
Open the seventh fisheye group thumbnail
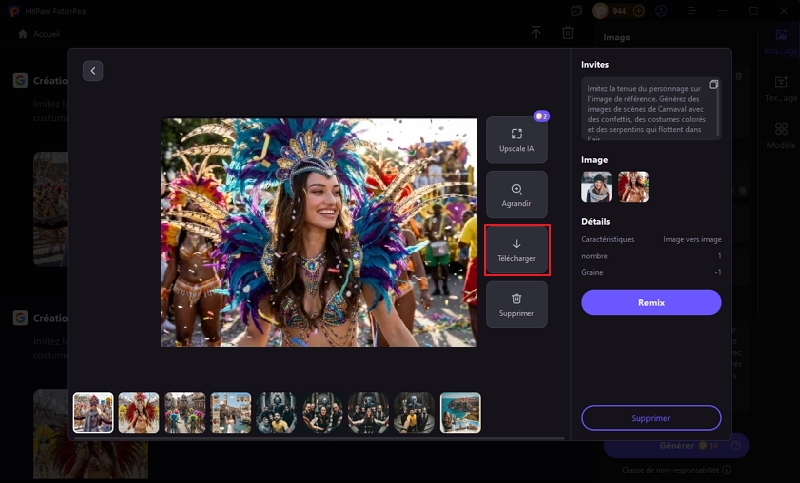pos(368,413)
